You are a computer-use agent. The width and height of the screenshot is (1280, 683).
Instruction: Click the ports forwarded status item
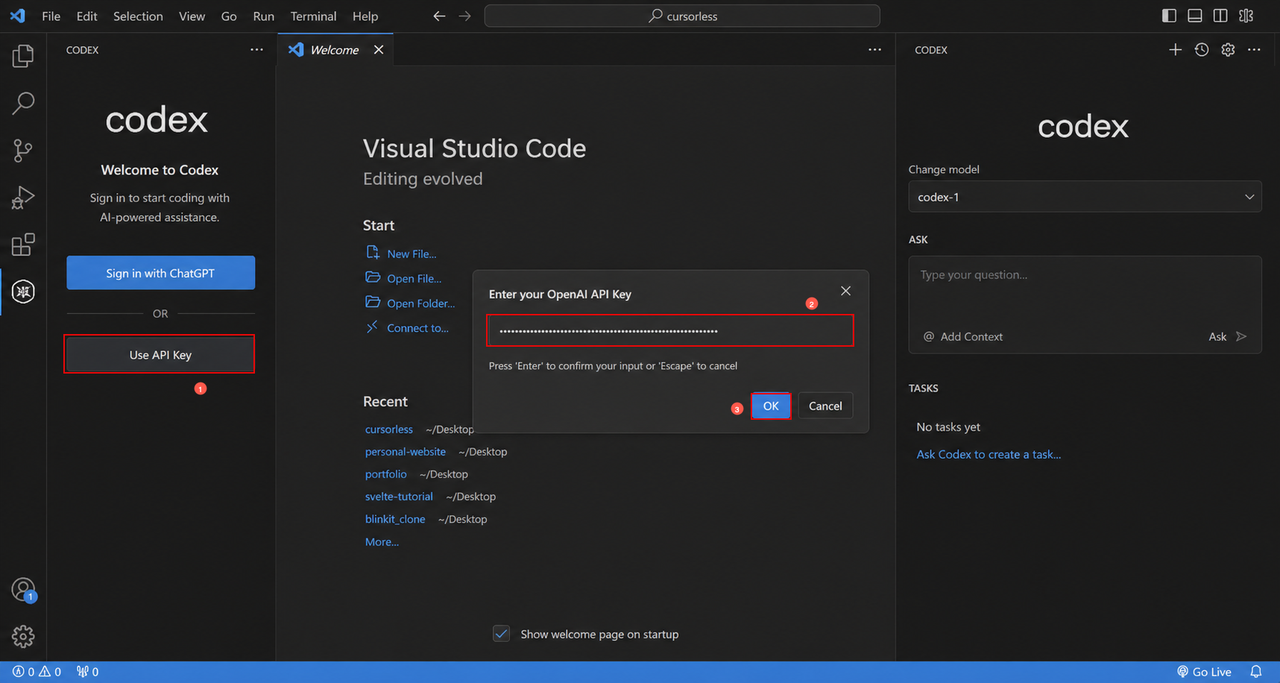[x=88, y=672]
